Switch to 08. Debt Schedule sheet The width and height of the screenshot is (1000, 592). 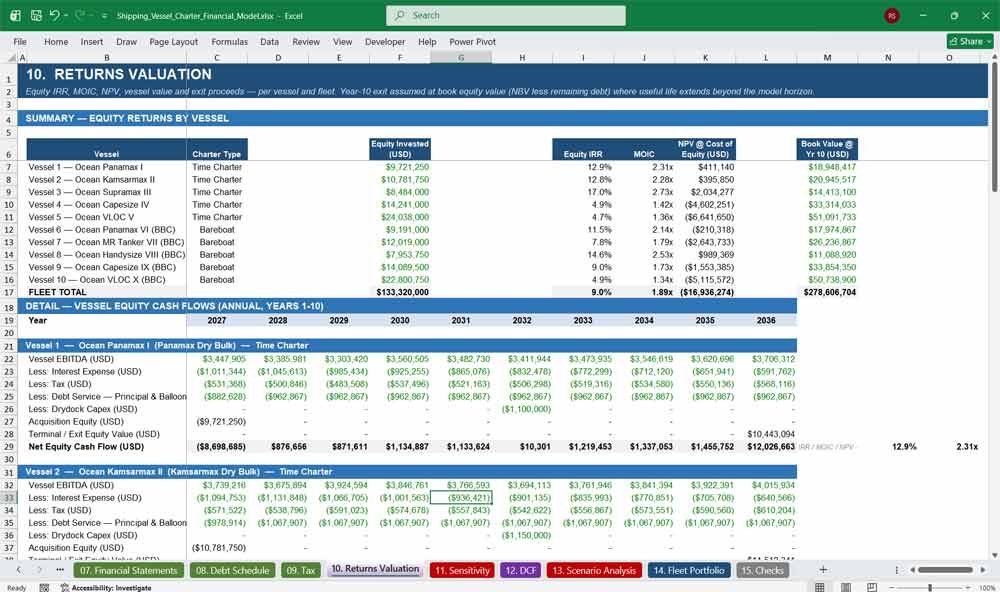pyautogui.click(x=232, y=570)
